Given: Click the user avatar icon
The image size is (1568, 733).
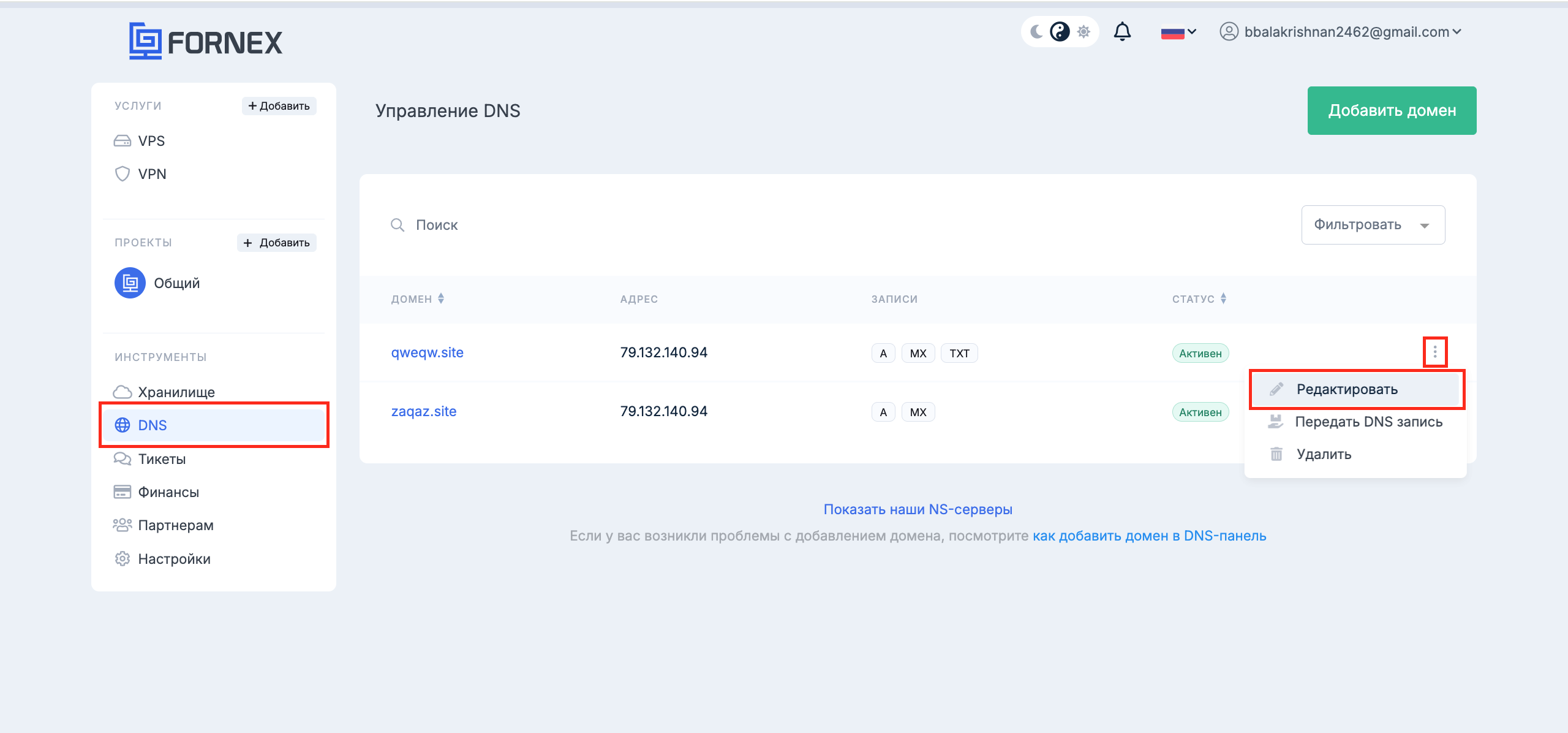Looking at the screenshot, I should 1229,32.
